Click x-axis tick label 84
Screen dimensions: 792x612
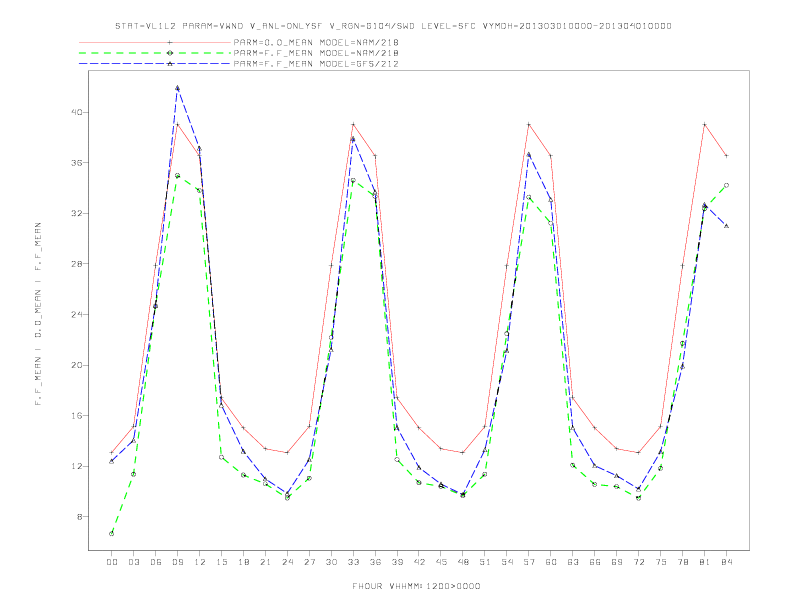[727, 562]
